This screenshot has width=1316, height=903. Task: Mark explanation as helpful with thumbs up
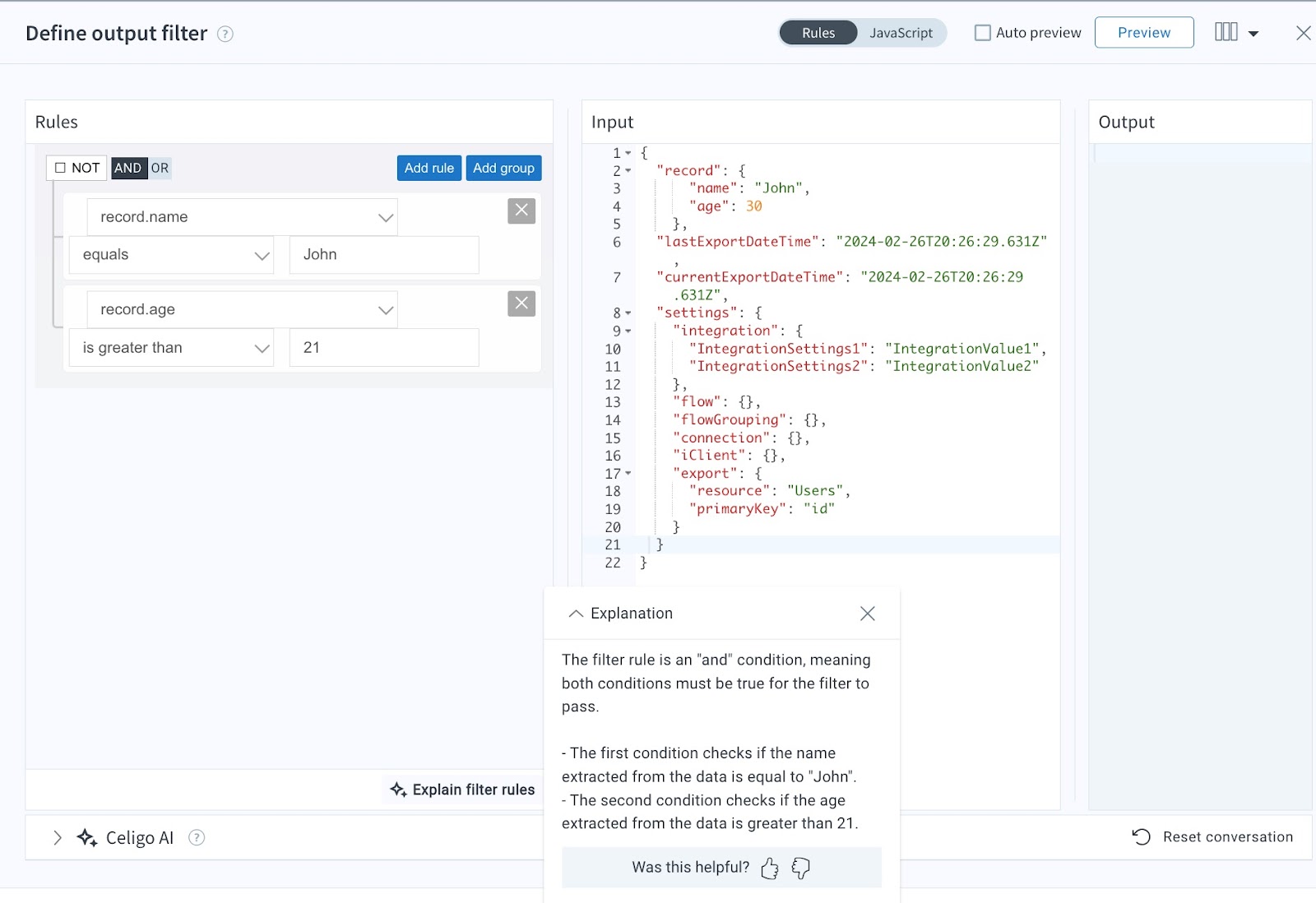click(x=770, y=868)
